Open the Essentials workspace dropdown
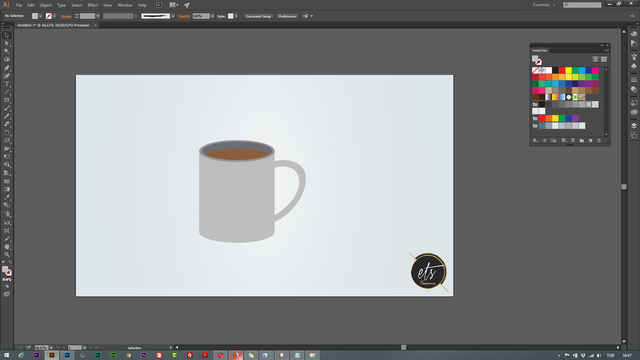Viewport: 640px width, 360px height. pos(544,5)
